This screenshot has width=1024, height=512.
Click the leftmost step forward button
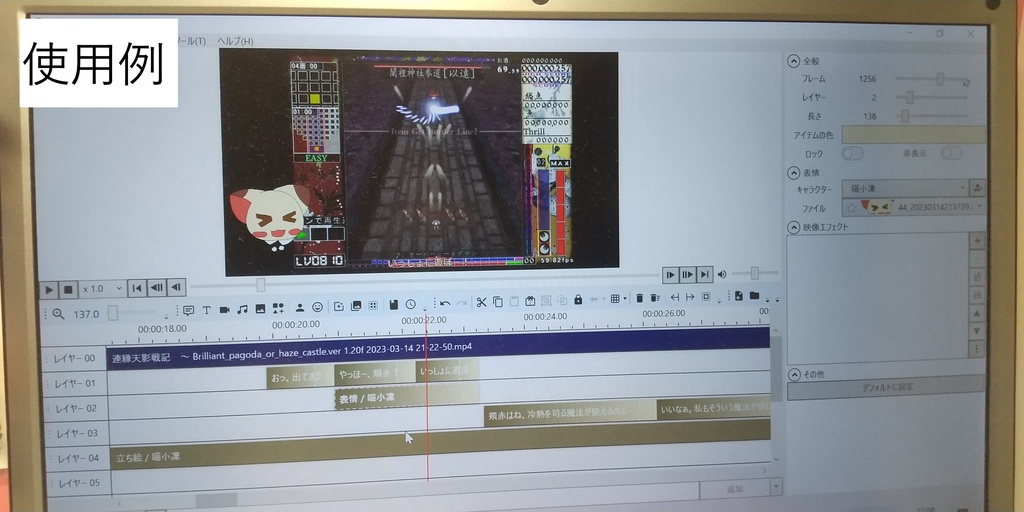point(670,275)
